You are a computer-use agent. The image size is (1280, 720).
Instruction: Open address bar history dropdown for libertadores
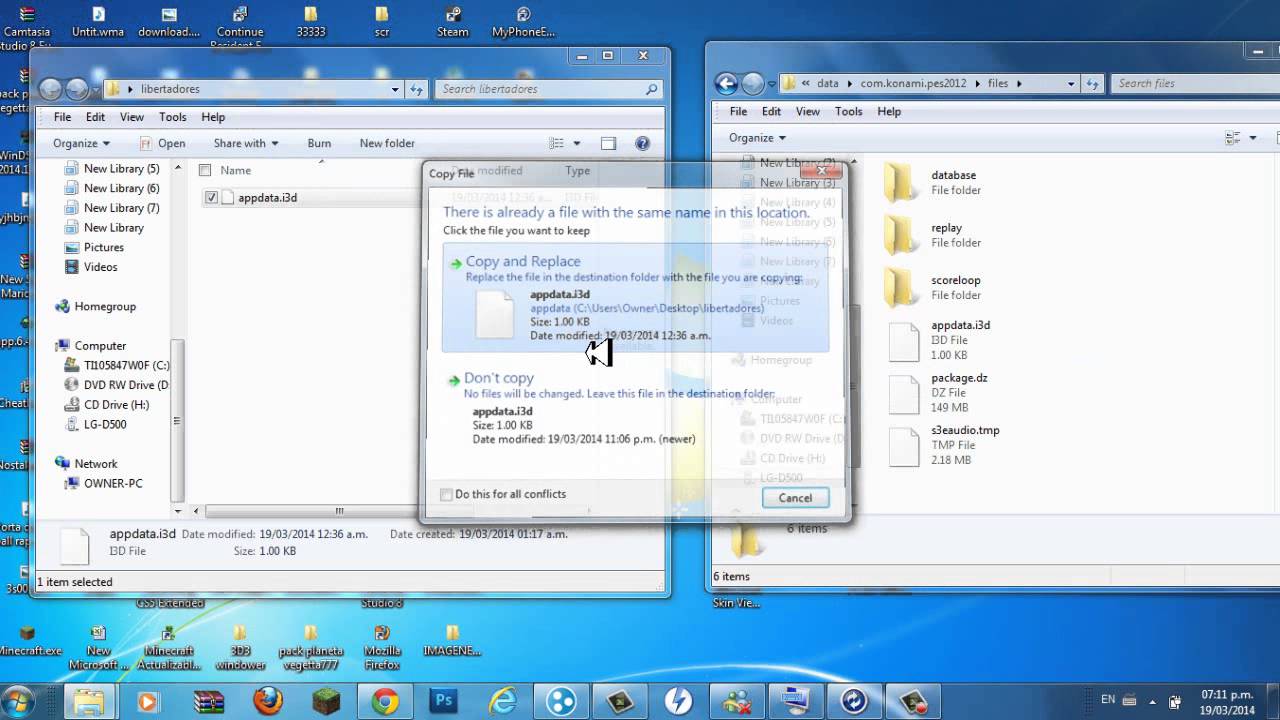coord(395,89)
